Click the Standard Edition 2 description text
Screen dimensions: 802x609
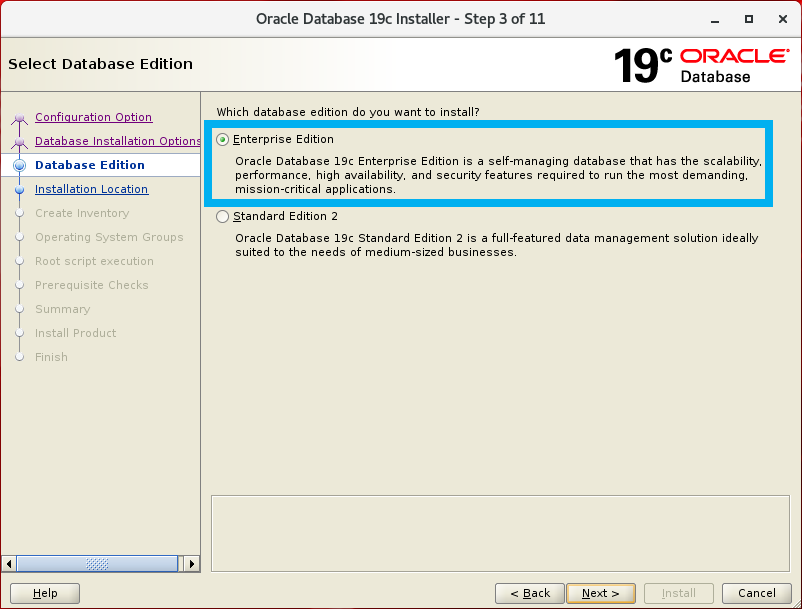pos(497,245)
